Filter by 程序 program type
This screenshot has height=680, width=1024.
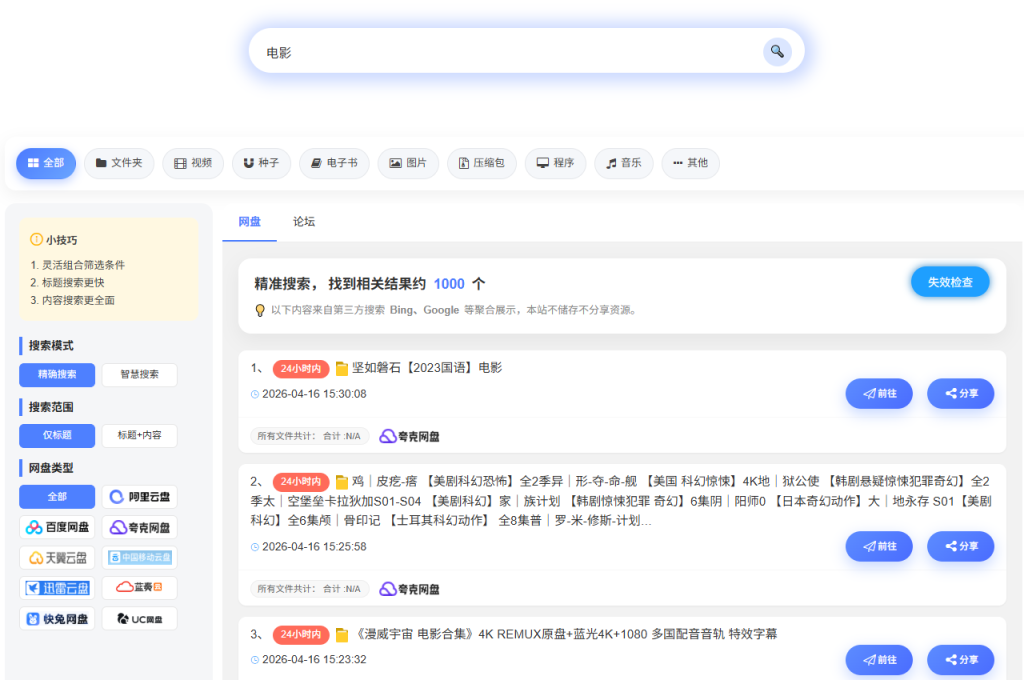click(555, 163)
